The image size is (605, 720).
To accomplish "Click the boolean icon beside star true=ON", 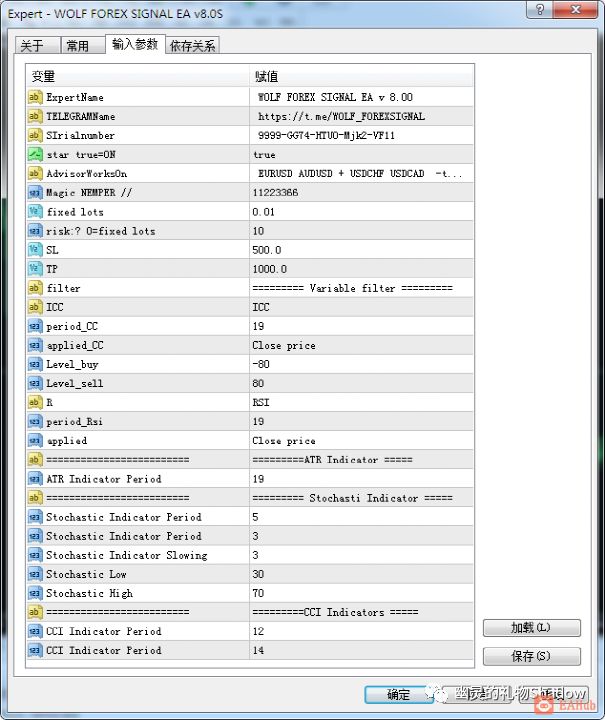I will 35,154.
